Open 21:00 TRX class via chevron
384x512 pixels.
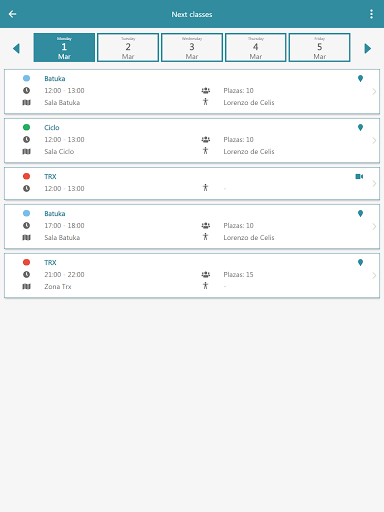pyautogui.click(x=374, y=276)
